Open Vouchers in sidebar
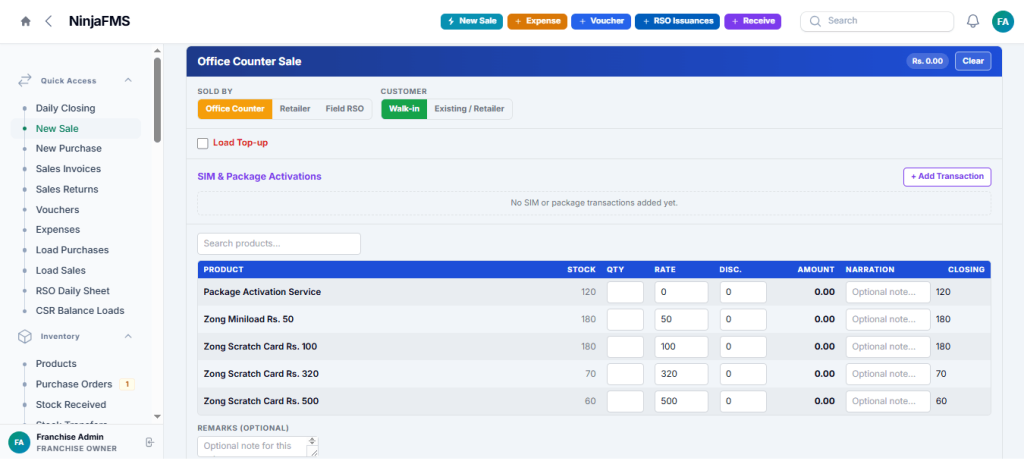 [57, 210]
